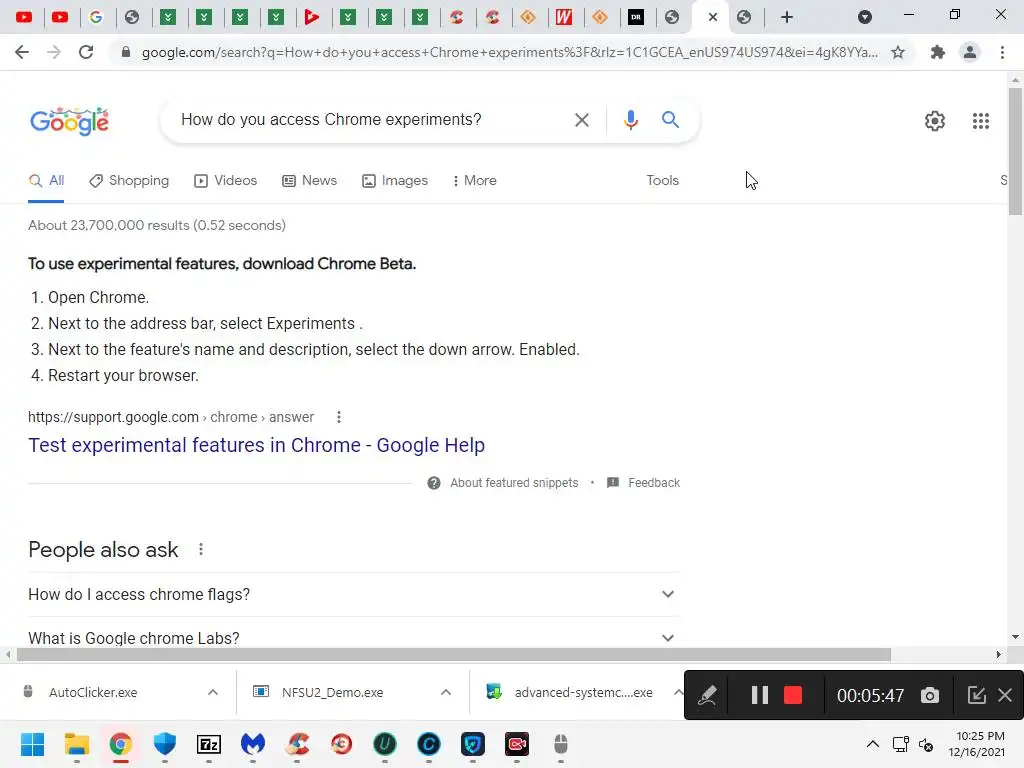Switch to Shopping results tab
The height and width of the screenshot is (768, 1024).
pos(129,181)
